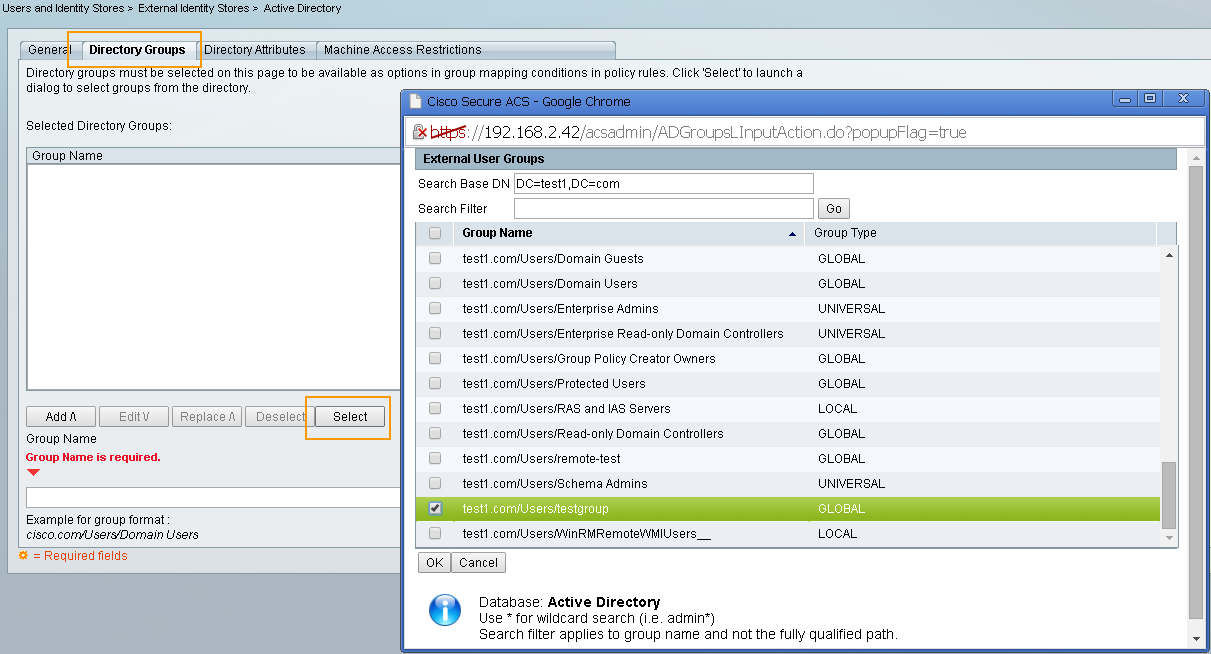The height and width of the screenshot is (654, 1211).
Task: Switch to the Directory Groups tab
Action: click(137, 50)
